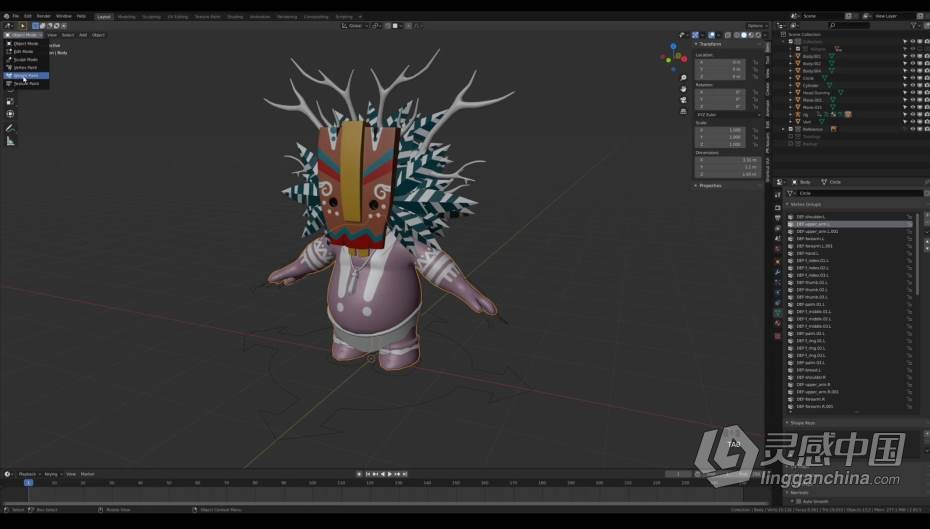The width and height of the screenshot is (930, 529).
Task: Toggle the camera view gizmo icon
Action: point(683,100)
